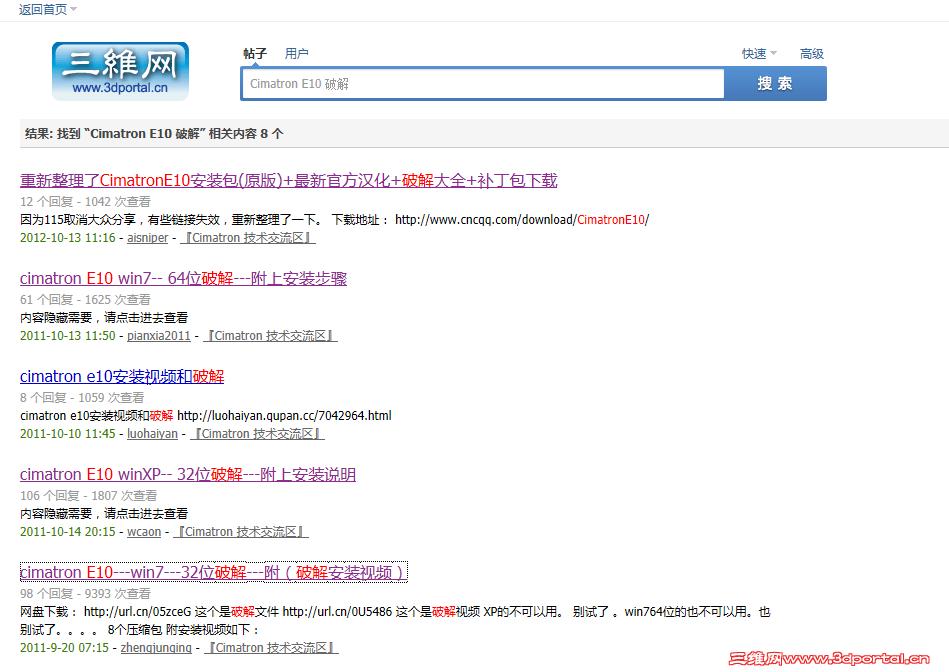Viewport: 949px width, 672px height.
Task: Click the 三维网 site logo
Action: pos(119,73)
